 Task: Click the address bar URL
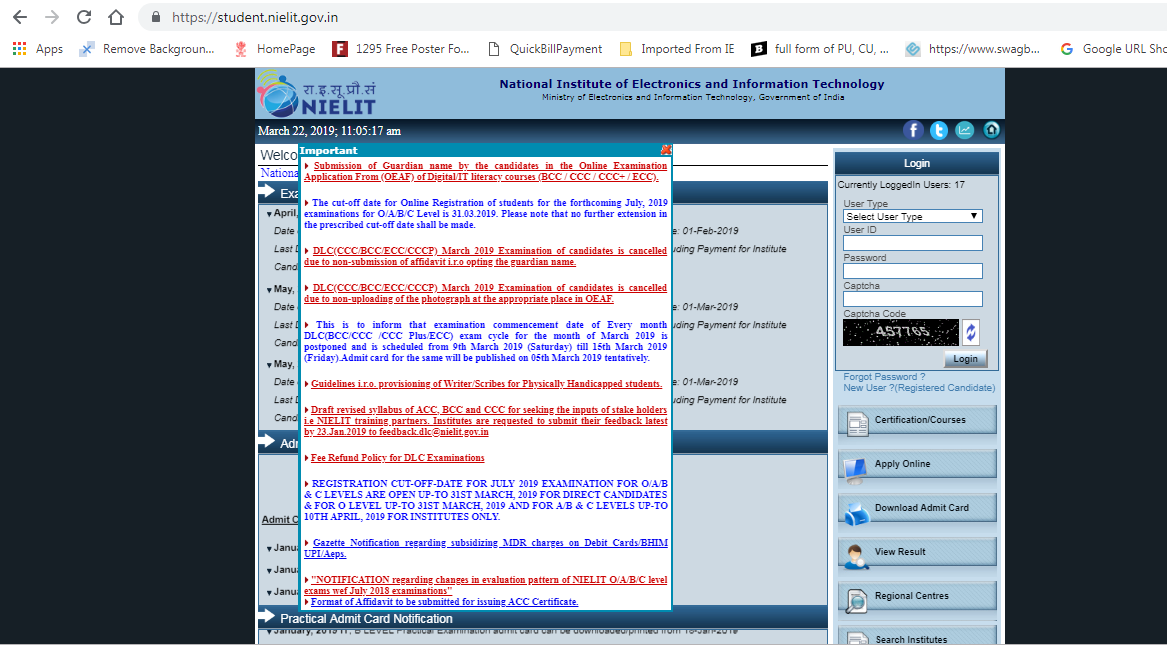[255, 17]
